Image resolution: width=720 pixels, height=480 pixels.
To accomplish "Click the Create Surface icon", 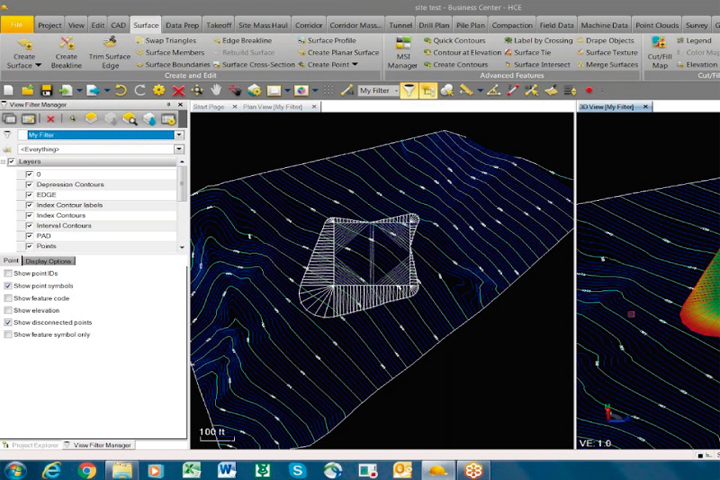I will [24, 44].
